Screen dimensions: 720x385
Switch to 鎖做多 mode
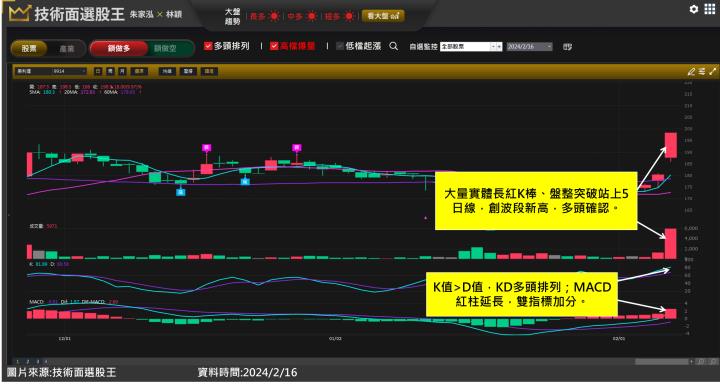click(119, 48)
